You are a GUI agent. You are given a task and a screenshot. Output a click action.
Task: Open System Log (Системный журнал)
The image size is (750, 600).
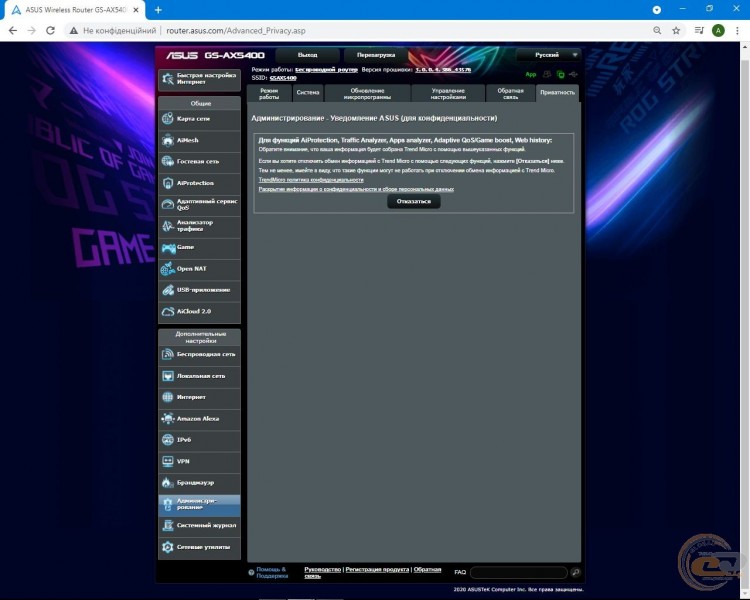[x=199, y=525]
